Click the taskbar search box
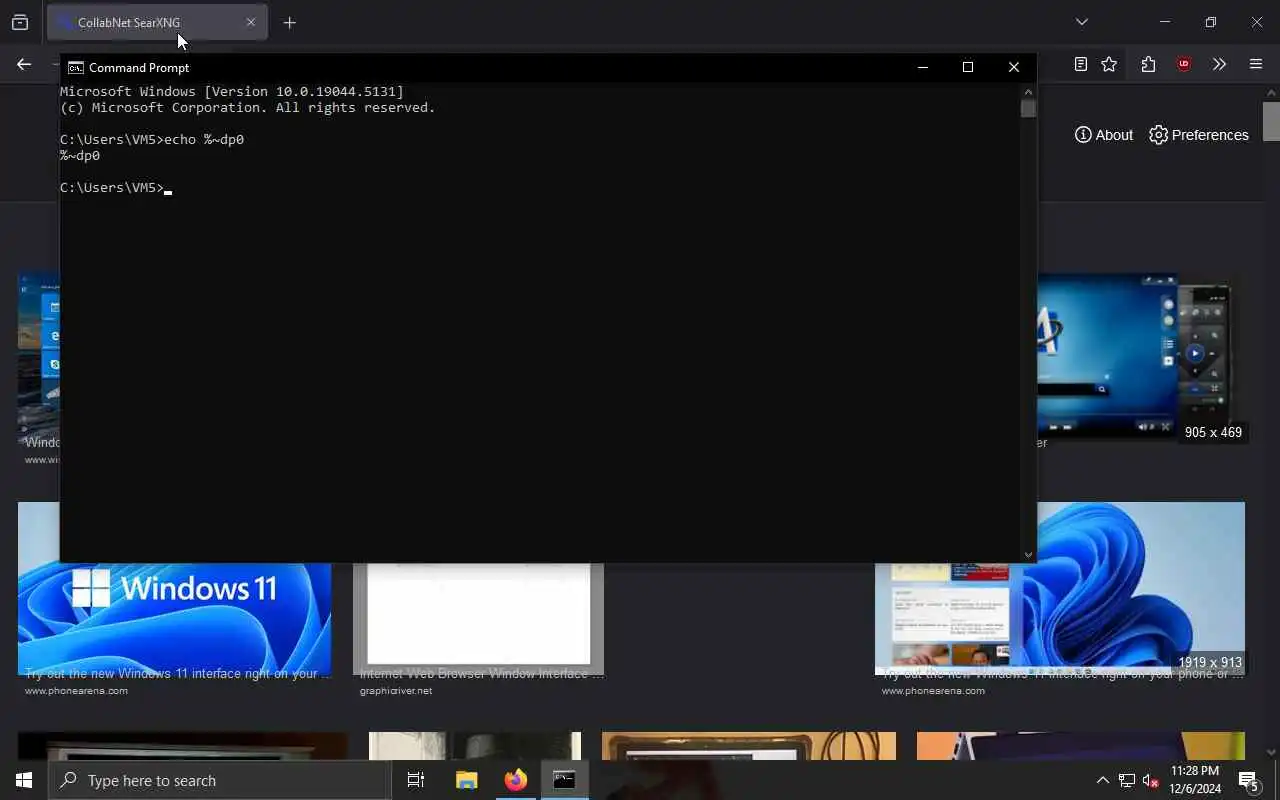Viewport: 1280px width, 800px height. point(220,780)
